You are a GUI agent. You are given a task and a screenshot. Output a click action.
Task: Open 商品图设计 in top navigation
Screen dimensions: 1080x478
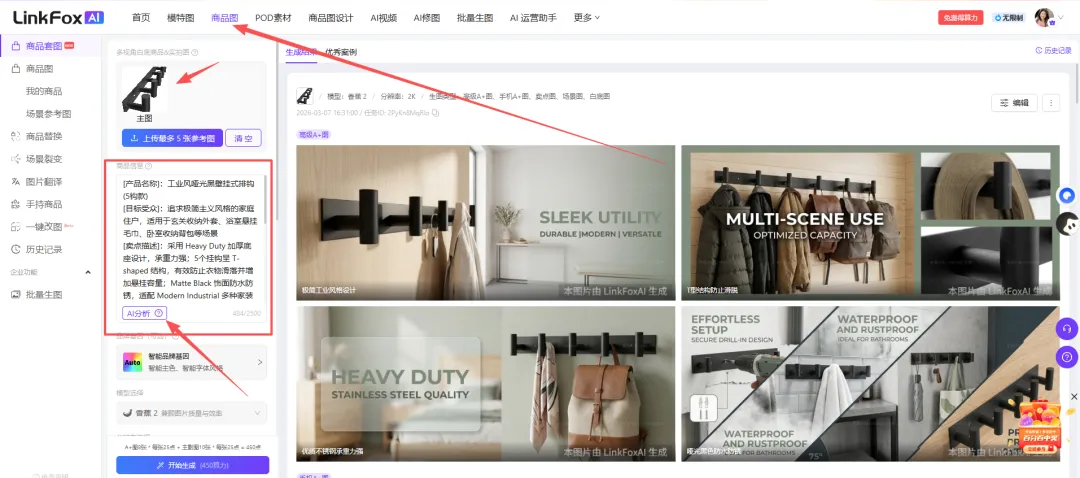[331, 18]
